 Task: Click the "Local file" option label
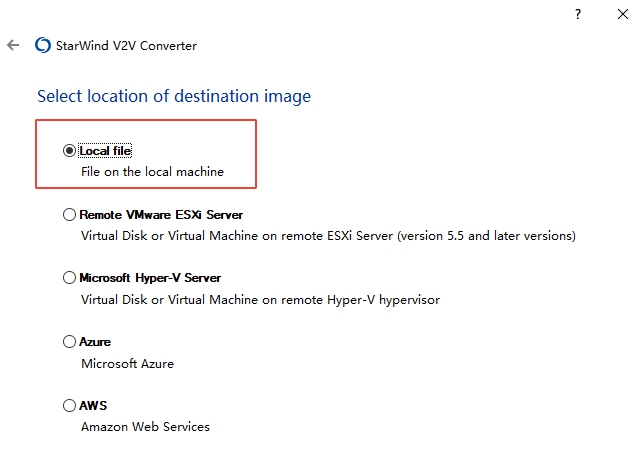click(105, 151)
